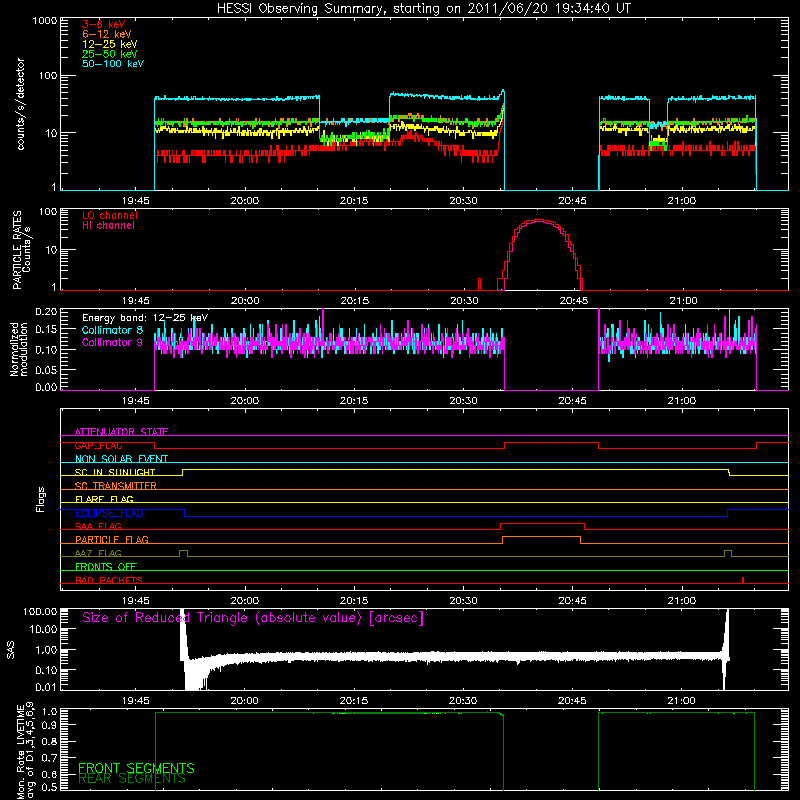This screenshot has height=800, width=800.
Task: Click the 12-25 keV count-rate legend entry
Action: tap(110, 44)
